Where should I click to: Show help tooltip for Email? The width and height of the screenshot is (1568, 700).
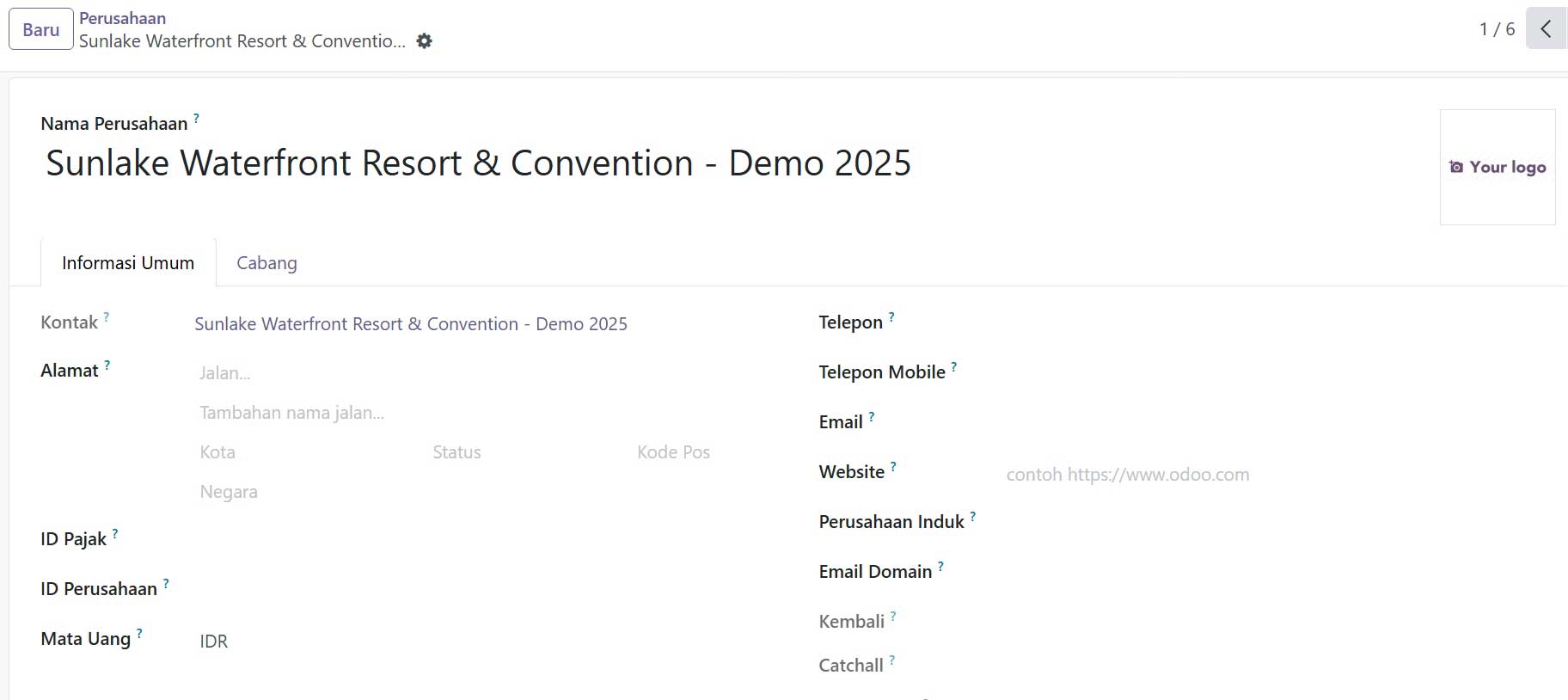coord(872,417)
